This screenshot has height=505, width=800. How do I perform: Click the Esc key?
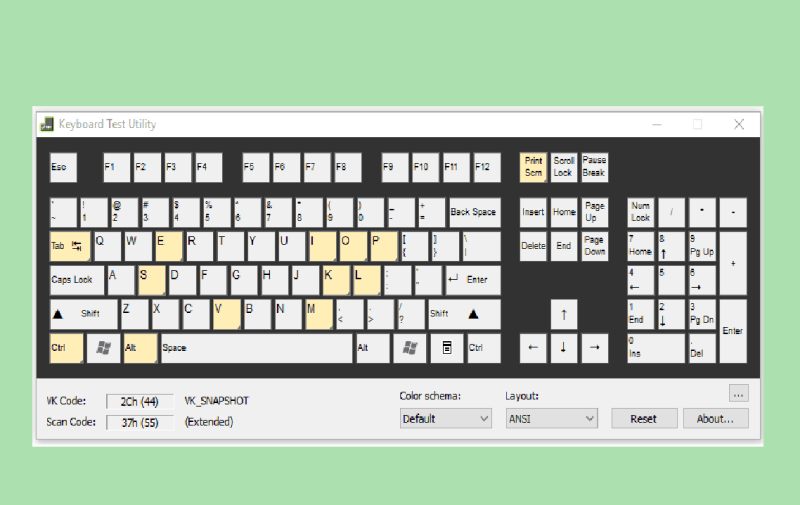[63, 167]
